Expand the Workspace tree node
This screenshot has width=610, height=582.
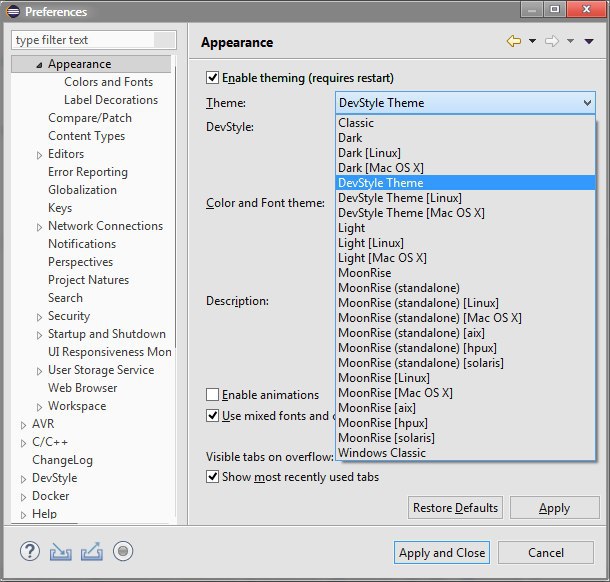39,407
